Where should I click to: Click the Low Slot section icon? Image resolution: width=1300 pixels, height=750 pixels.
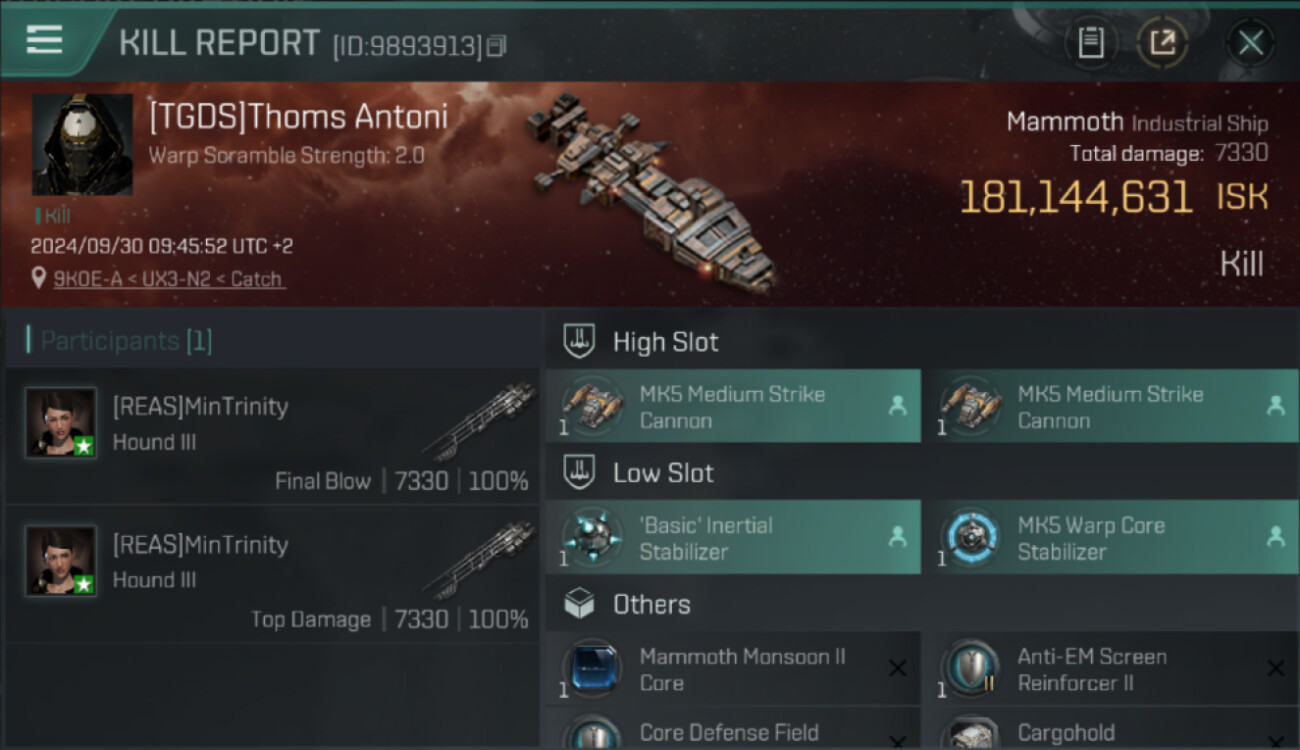[580, 472]
